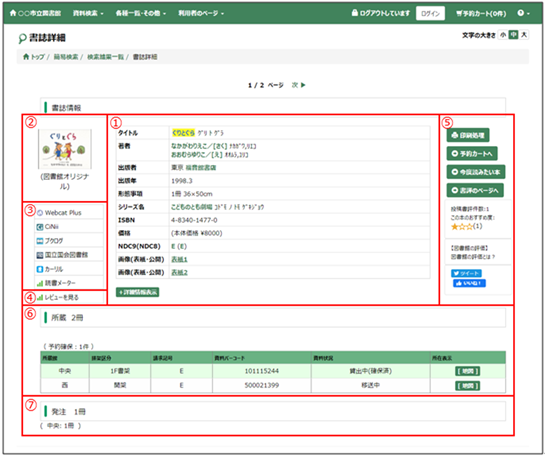Screen dimensions: 545x457
Task: Expand the 資料検索 menu
Action: coord(88,13)
